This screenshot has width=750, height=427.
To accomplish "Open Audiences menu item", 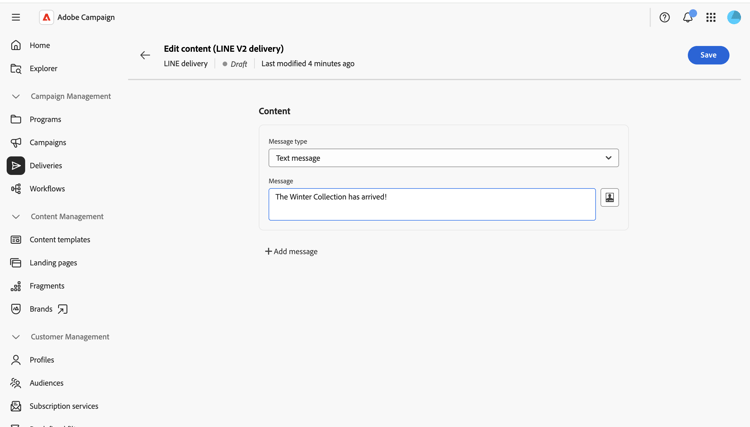I will pyautogui.click(x=46, y=383).
